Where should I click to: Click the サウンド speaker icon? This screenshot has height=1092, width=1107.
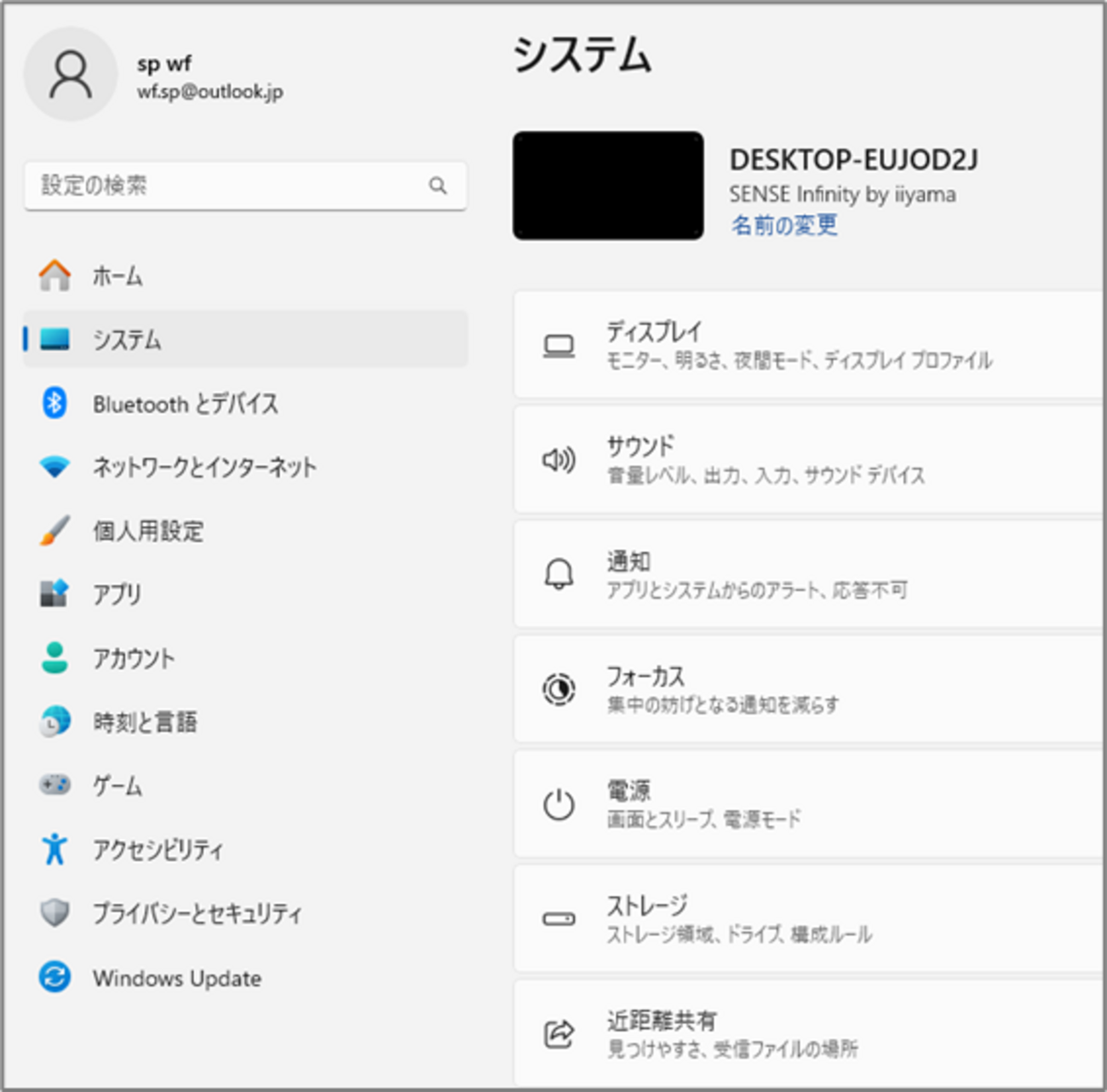(558, 460)
